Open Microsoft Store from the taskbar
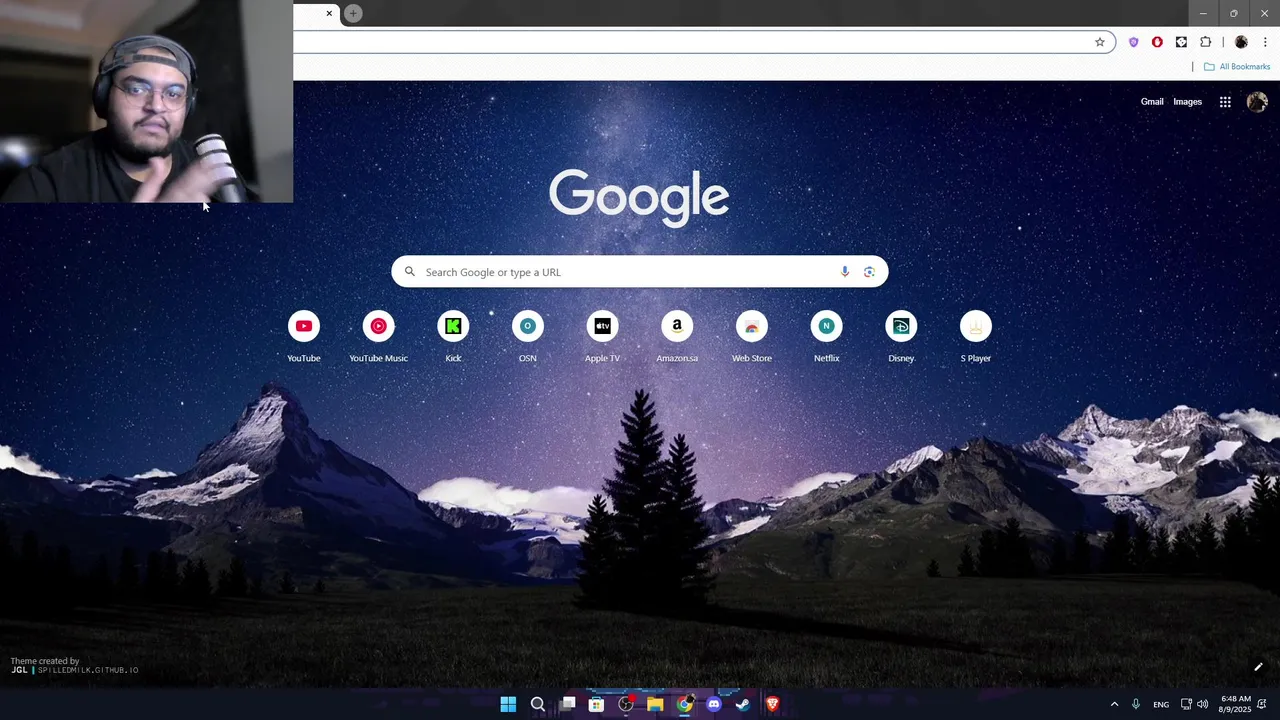The width and height of the screenshot is (1280, 720). coord(596,704)
